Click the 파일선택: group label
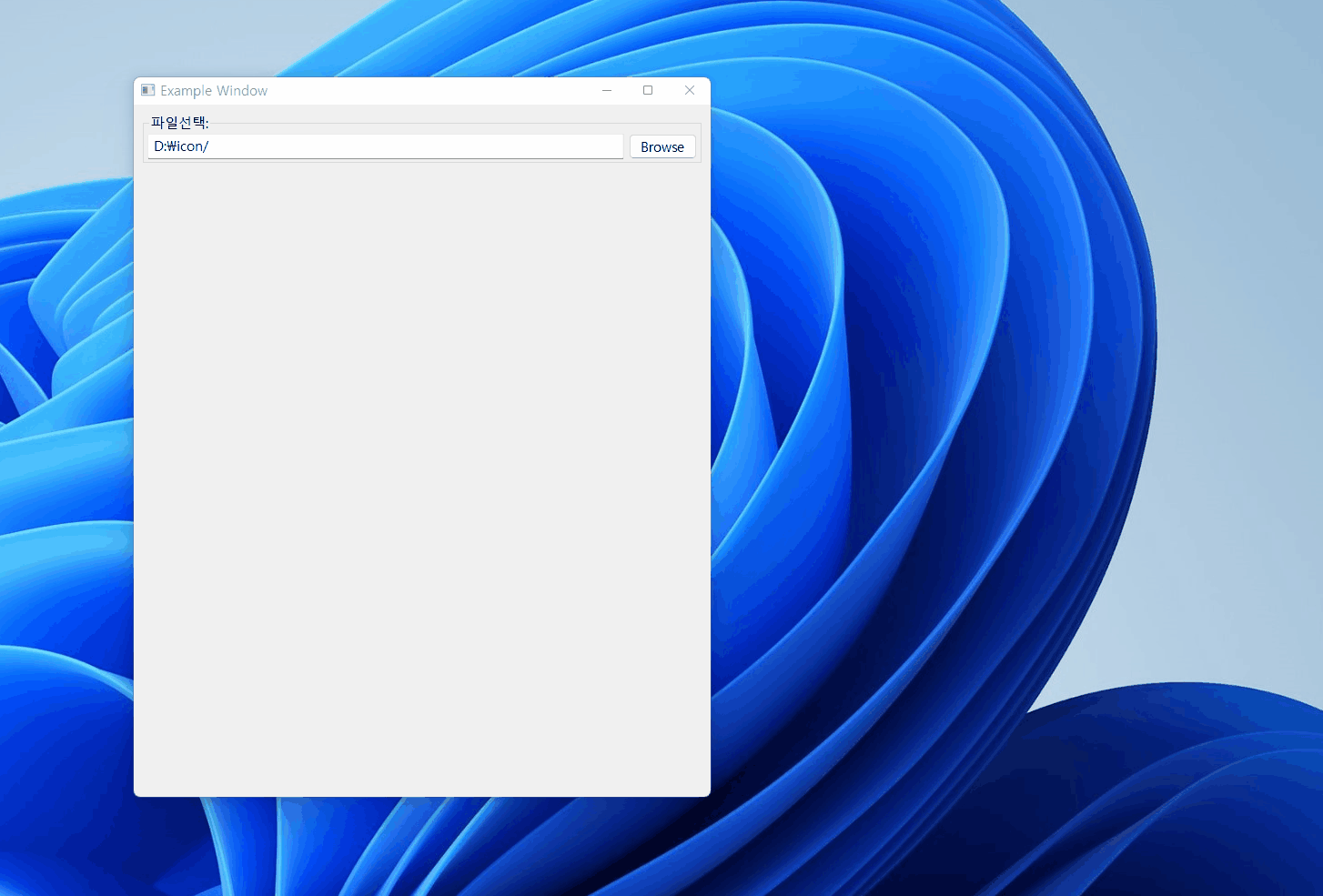 180,123
